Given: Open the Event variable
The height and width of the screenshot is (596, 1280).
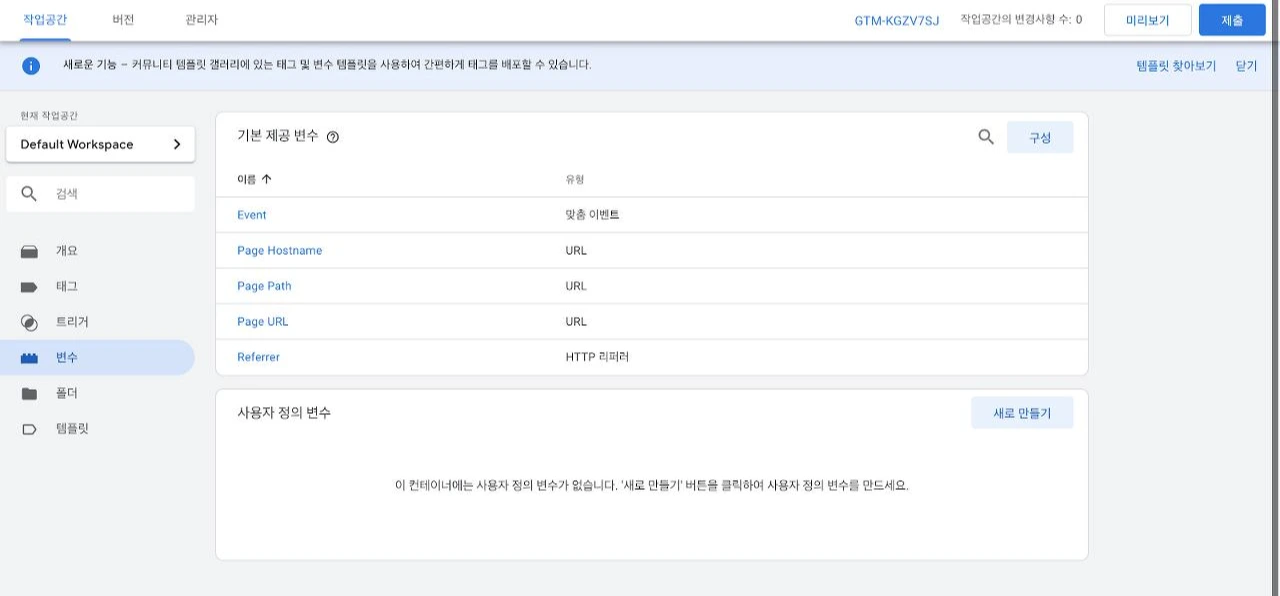Looking at the screenshot, I should pyautogui.click(x=252, y=215).
